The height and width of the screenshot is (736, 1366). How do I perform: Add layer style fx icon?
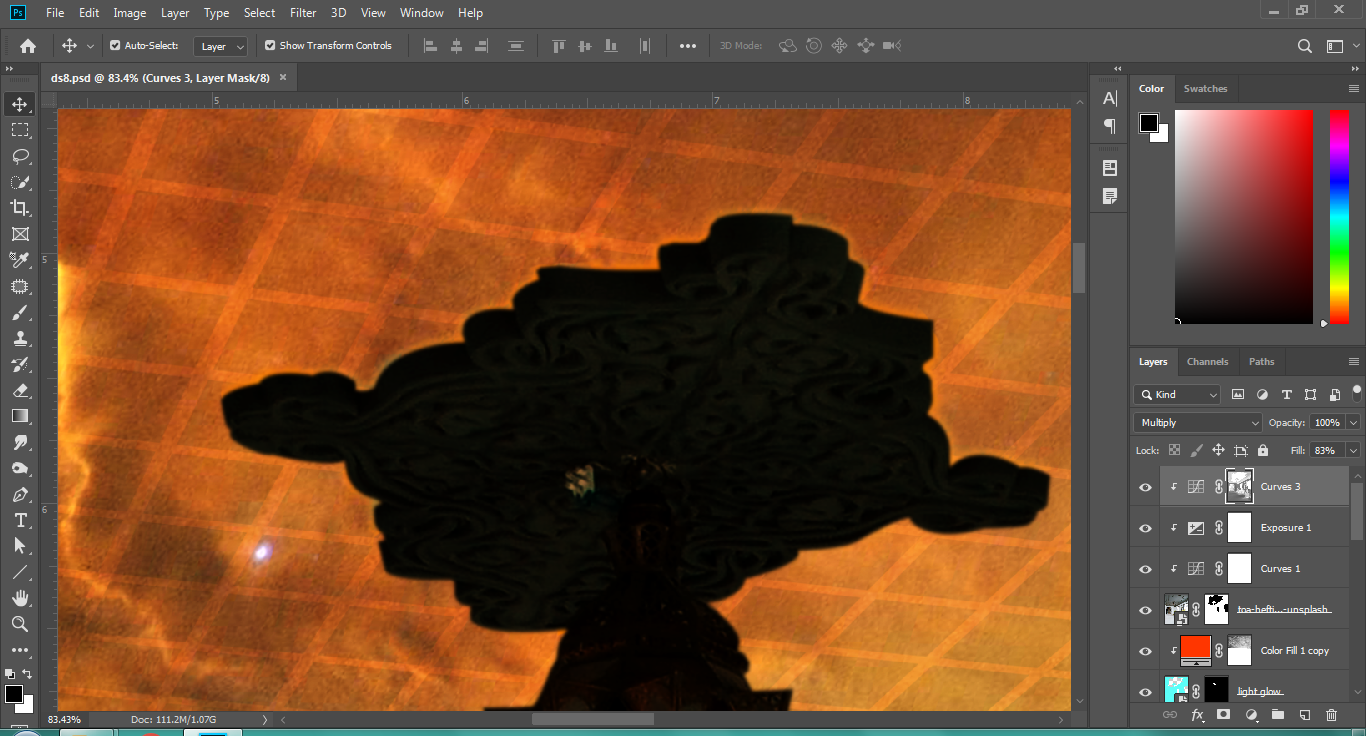[x=1197, y=715]
